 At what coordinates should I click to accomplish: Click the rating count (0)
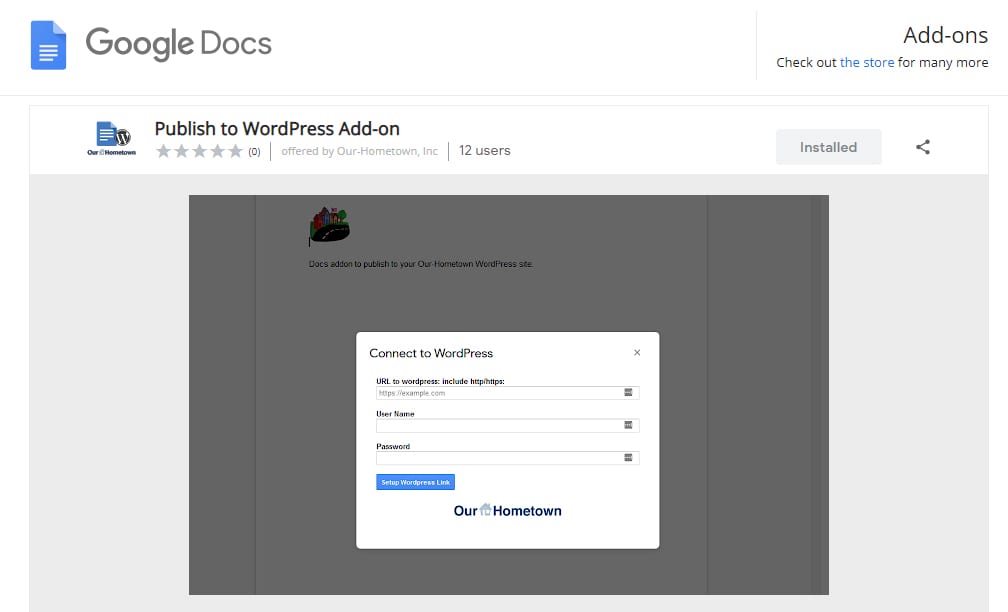click(255, 152)
